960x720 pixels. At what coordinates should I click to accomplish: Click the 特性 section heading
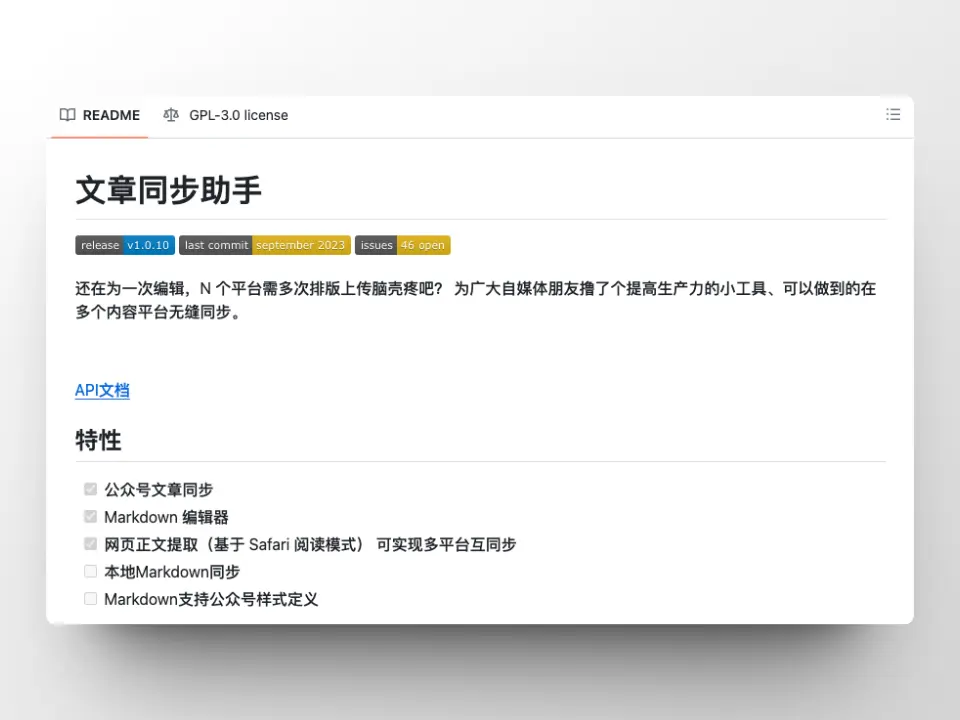click(x=98, y=440)
